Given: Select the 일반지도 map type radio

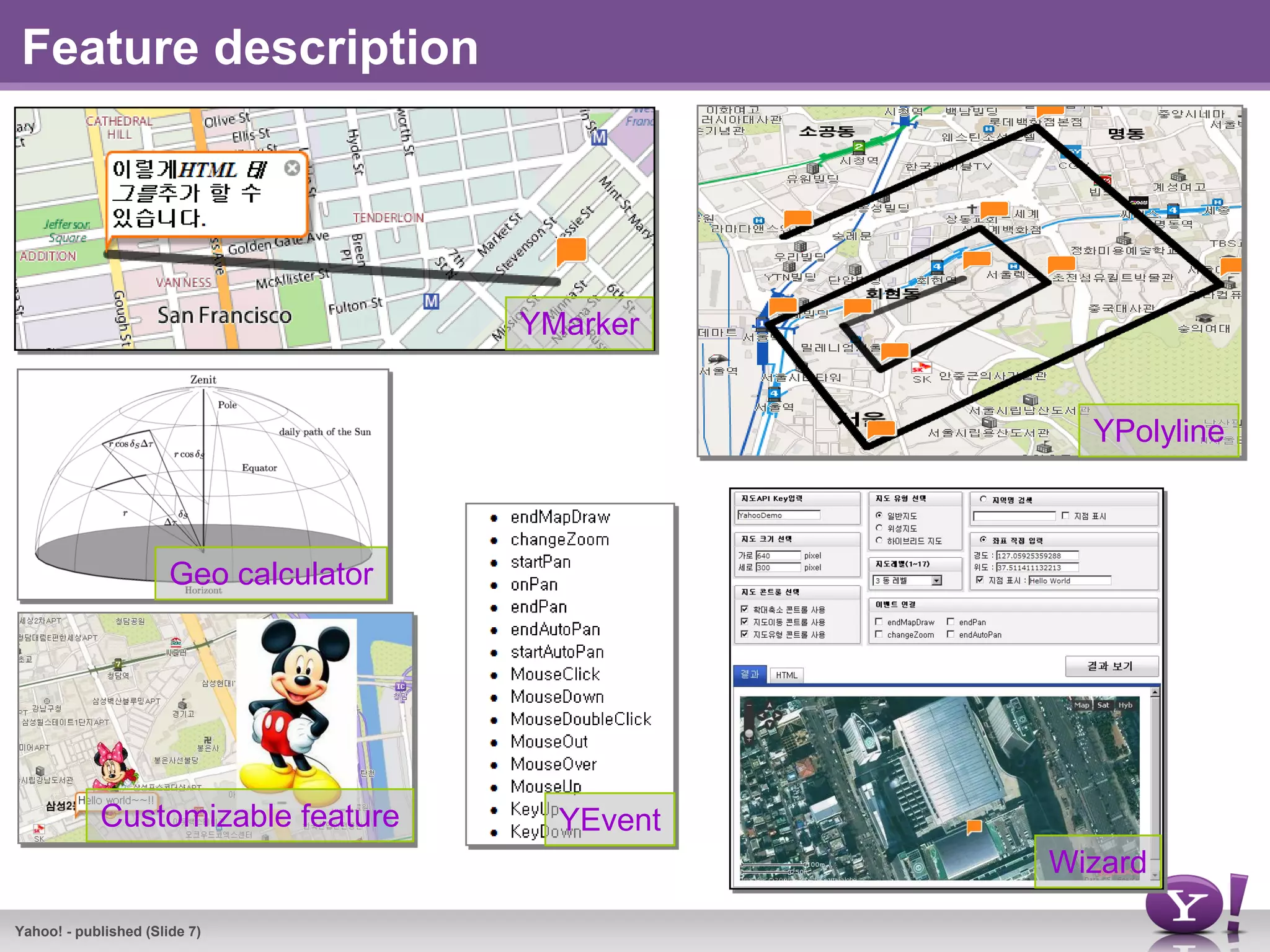Looking at the screenshot, I should [879, 515].
